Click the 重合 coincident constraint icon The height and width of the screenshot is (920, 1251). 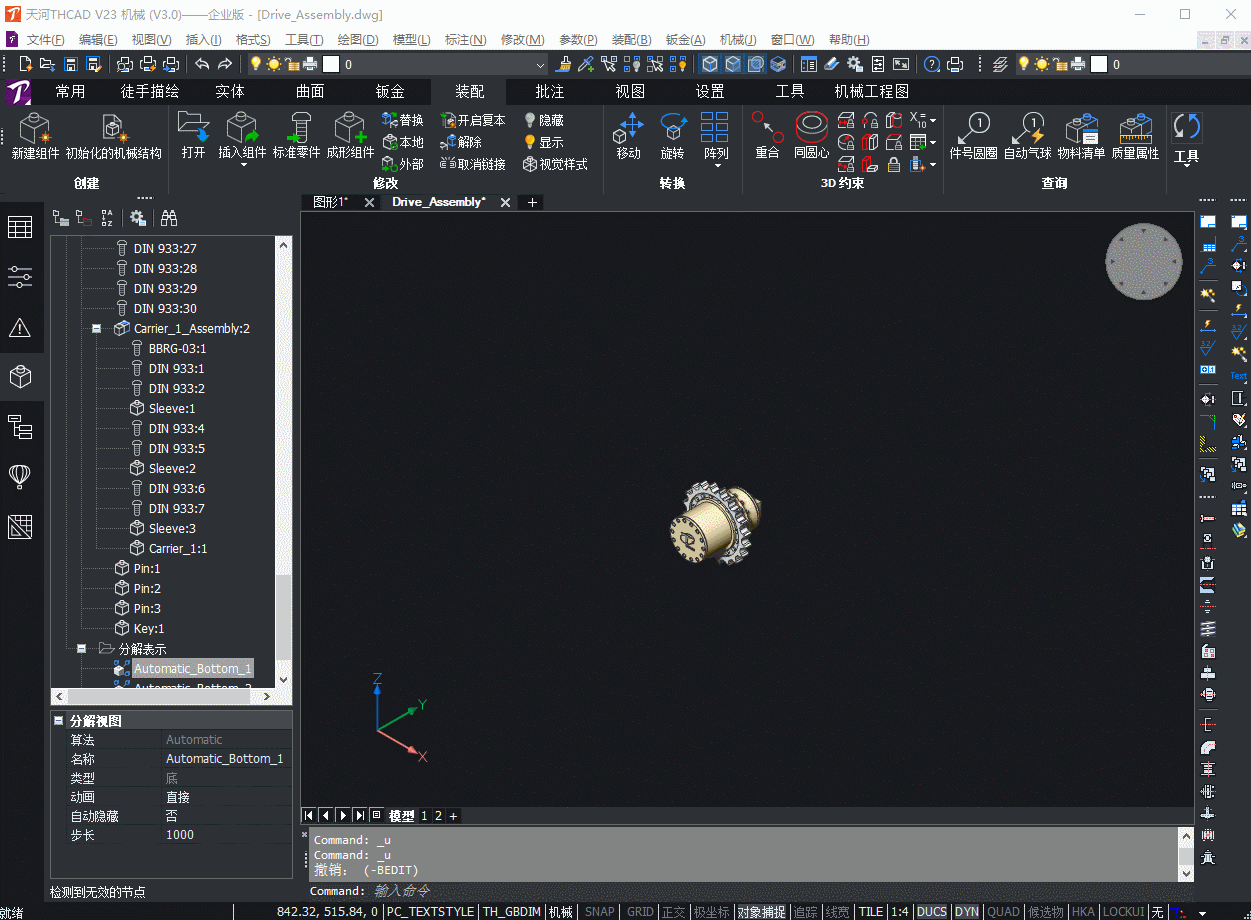click(767, 137)
